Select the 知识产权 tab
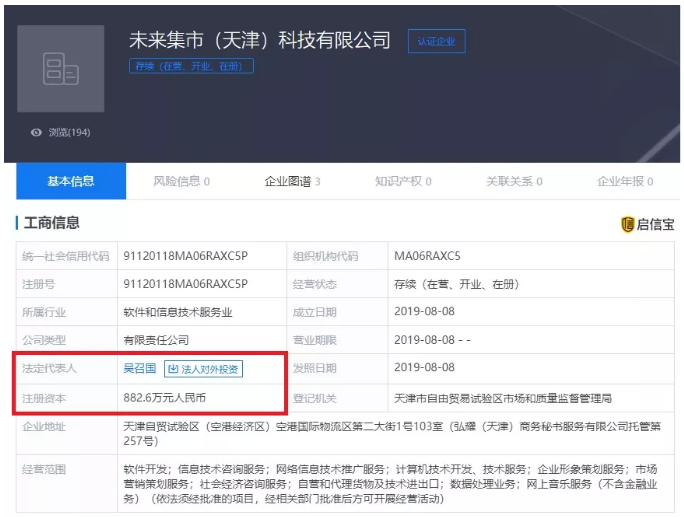684x517 pixels. tap(403, 181)
